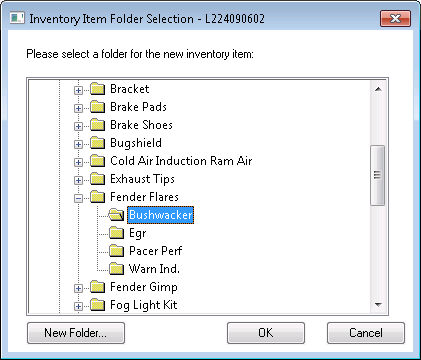Select the Pacer Perf subfolder label
Image resolution: width=421 pixels, height=360 pixels.
[x=155, y=251]
